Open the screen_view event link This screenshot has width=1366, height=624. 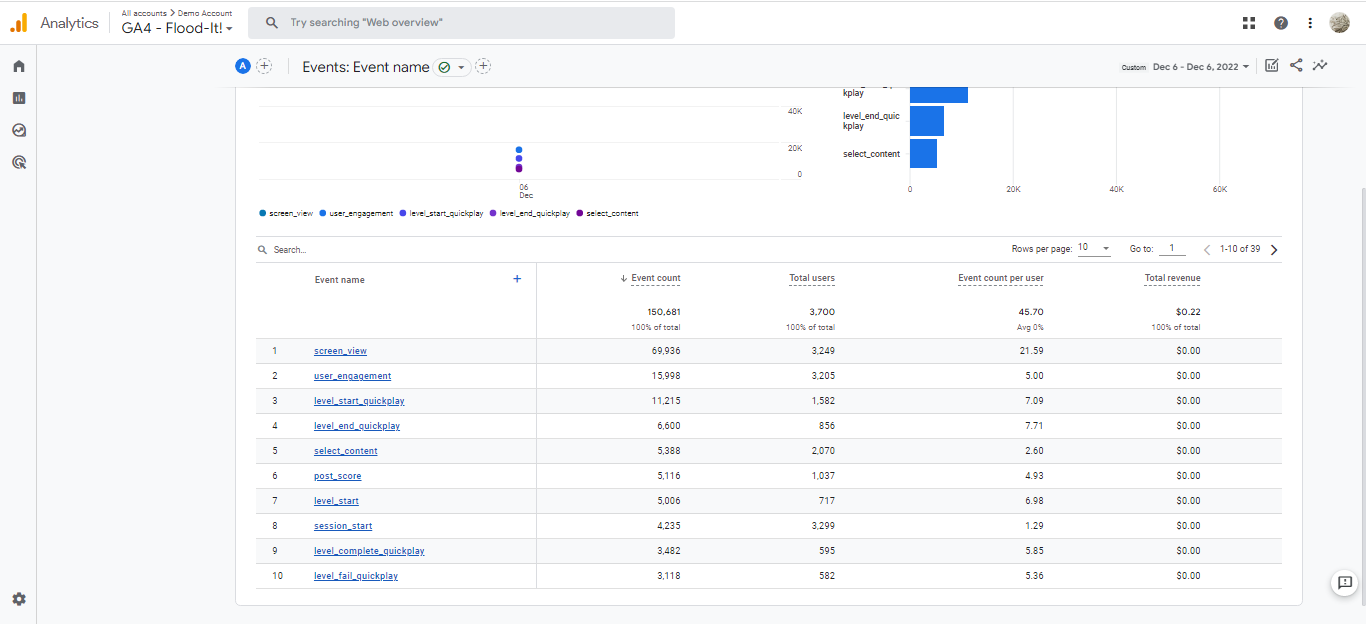pyautogui.click(x=341, y=351)
